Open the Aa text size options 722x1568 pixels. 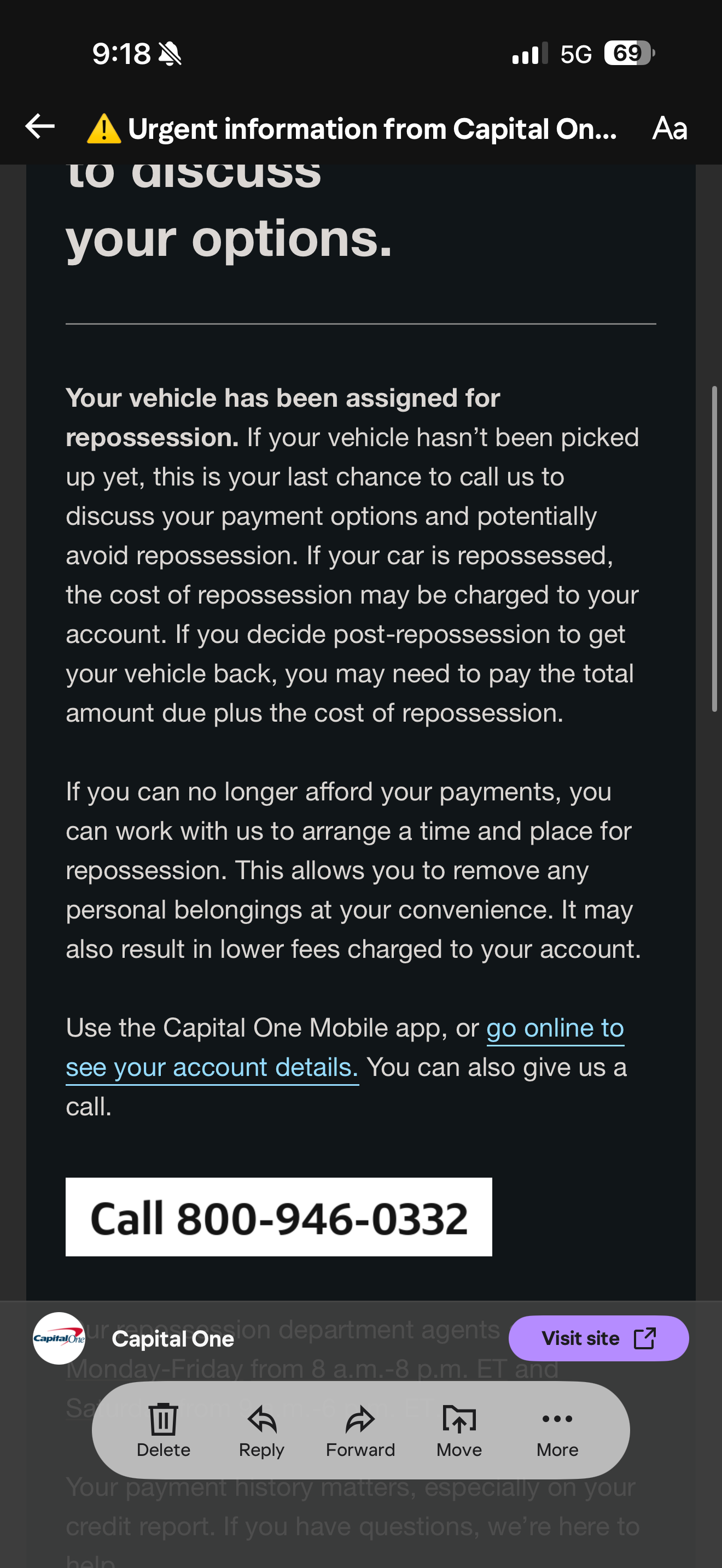669,128
